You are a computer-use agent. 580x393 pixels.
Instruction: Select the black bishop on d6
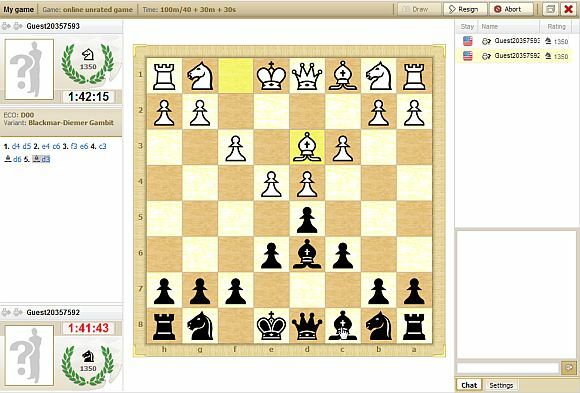click(x=307, y=254)
